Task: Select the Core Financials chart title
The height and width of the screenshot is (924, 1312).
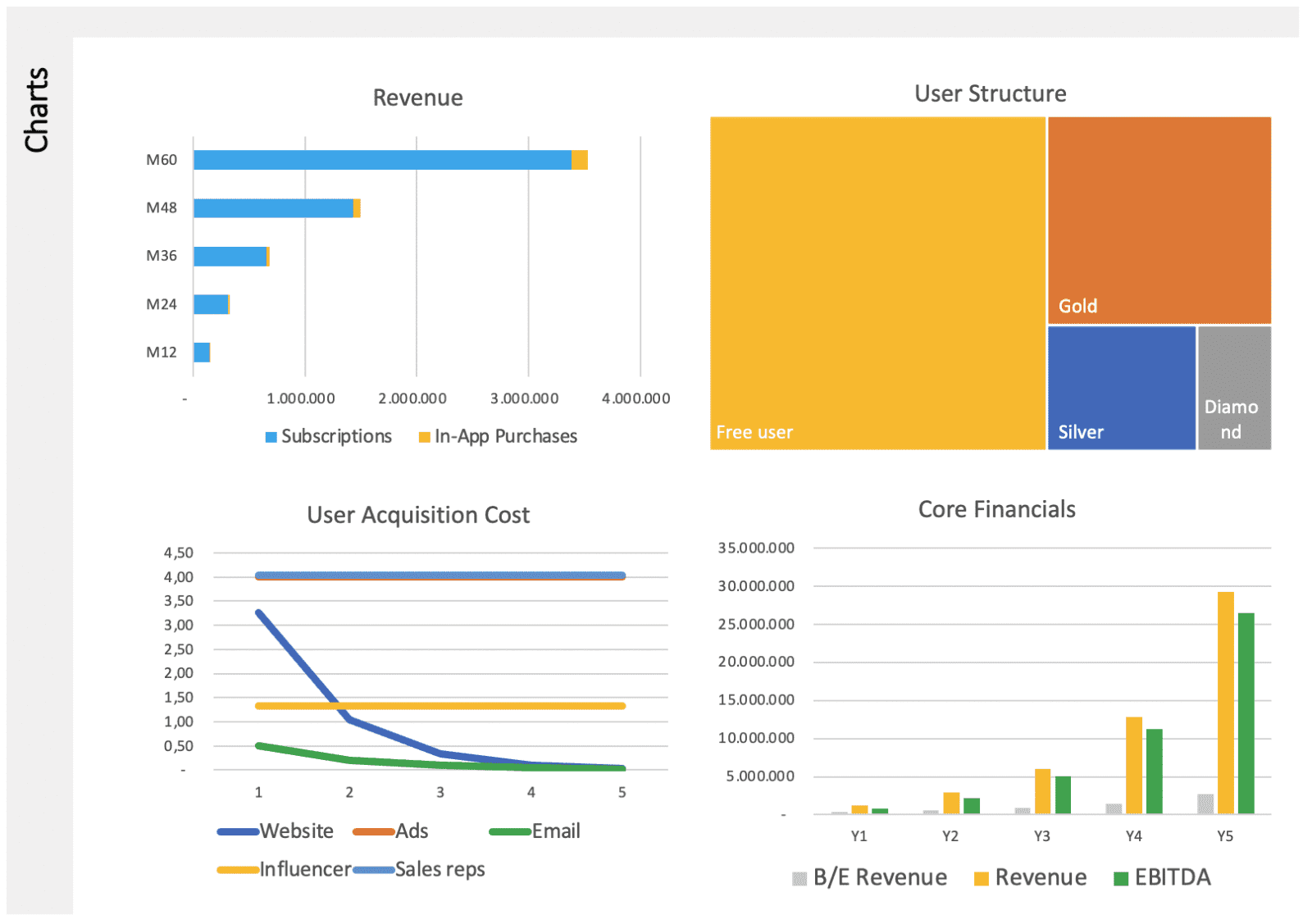Action: click(x=996, y=509)
